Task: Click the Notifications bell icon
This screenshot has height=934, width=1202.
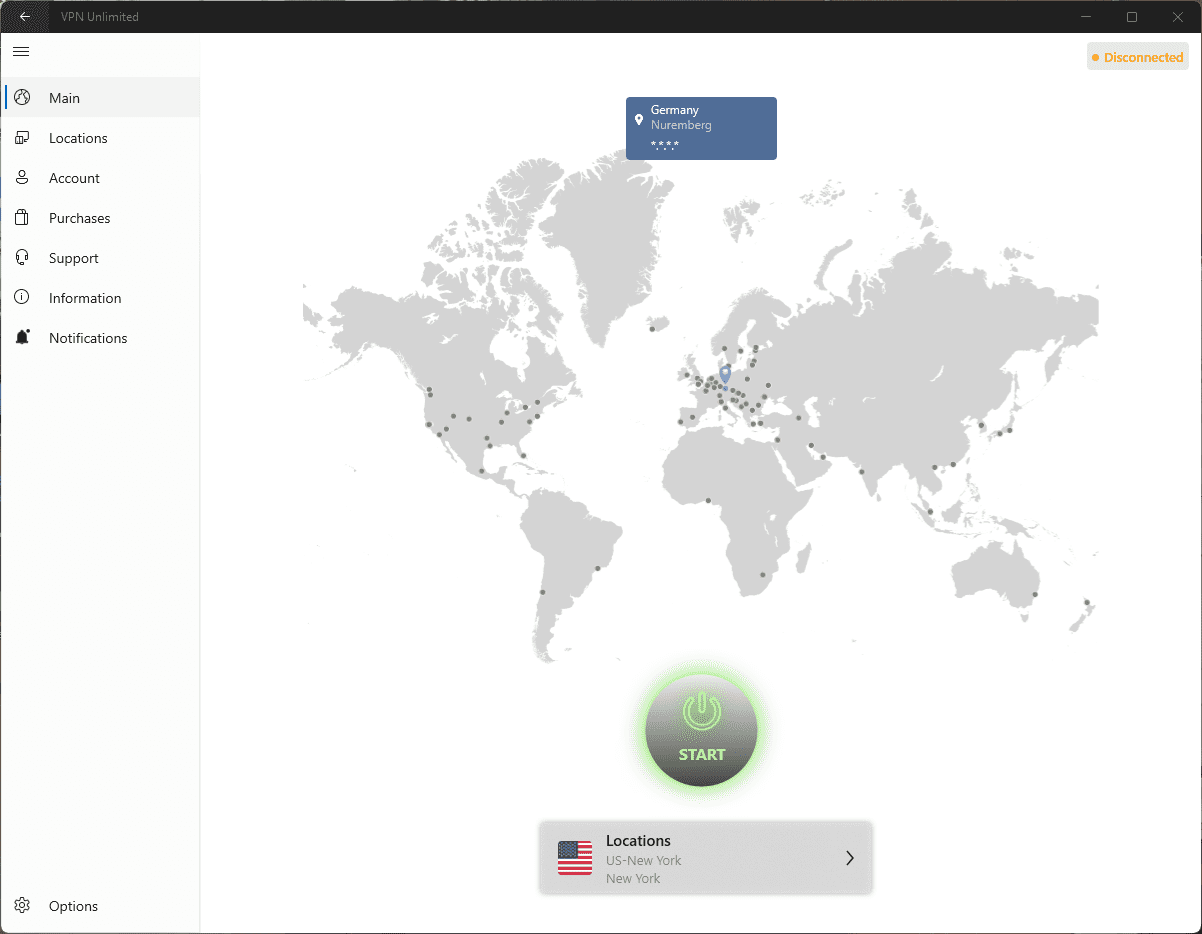Action: tap(22, 338)
